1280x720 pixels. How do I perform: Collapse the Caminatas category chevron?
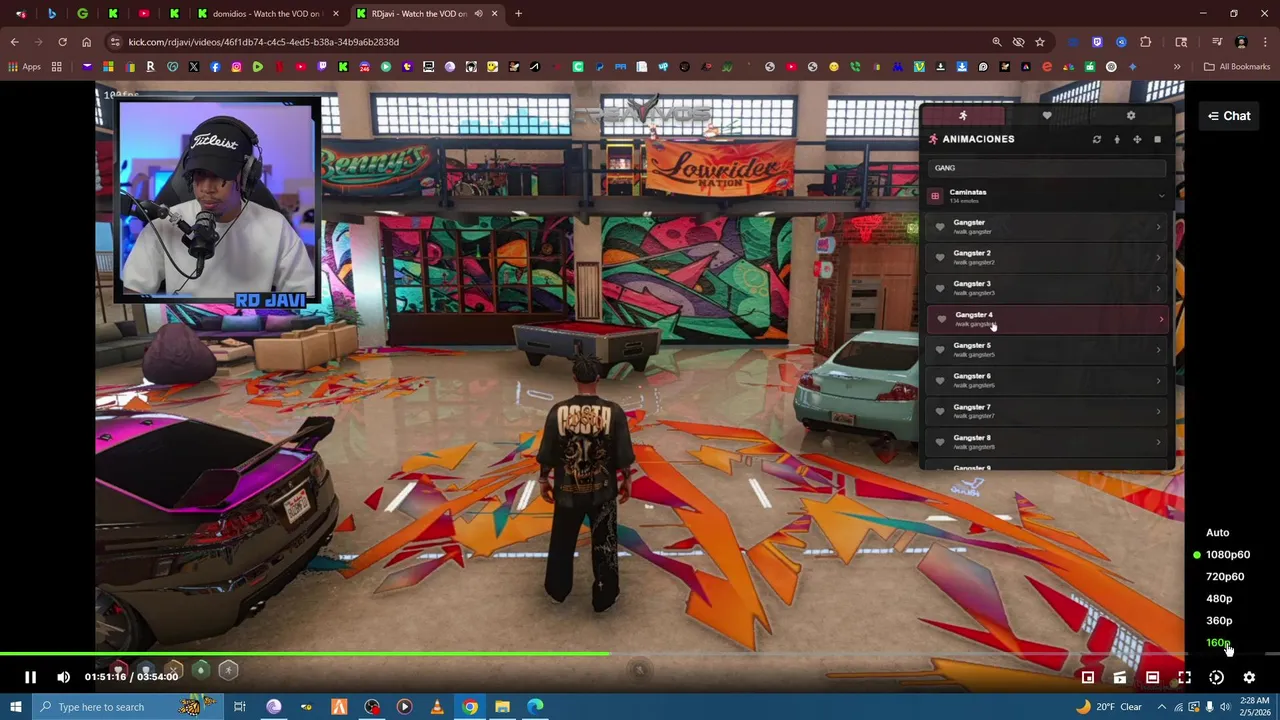pyautogui.click(x=1161, y=196)
